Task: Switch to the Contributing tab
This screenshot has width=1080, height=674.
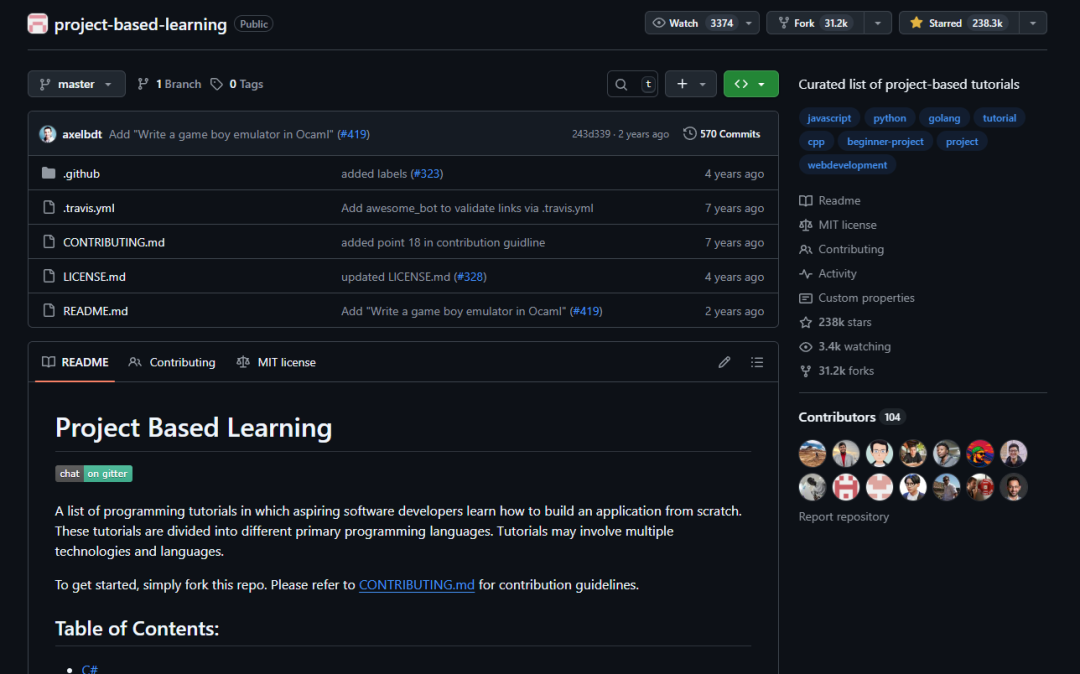Action: (172, 362)
